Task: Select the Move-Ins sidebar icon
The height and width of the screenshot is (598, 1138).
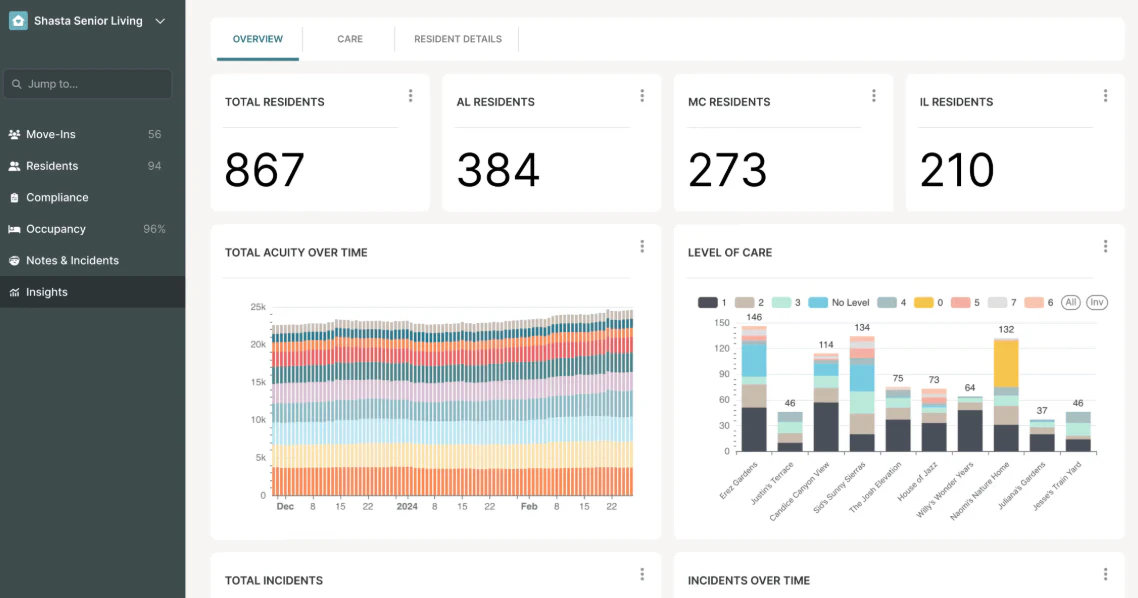Action: 15,134
